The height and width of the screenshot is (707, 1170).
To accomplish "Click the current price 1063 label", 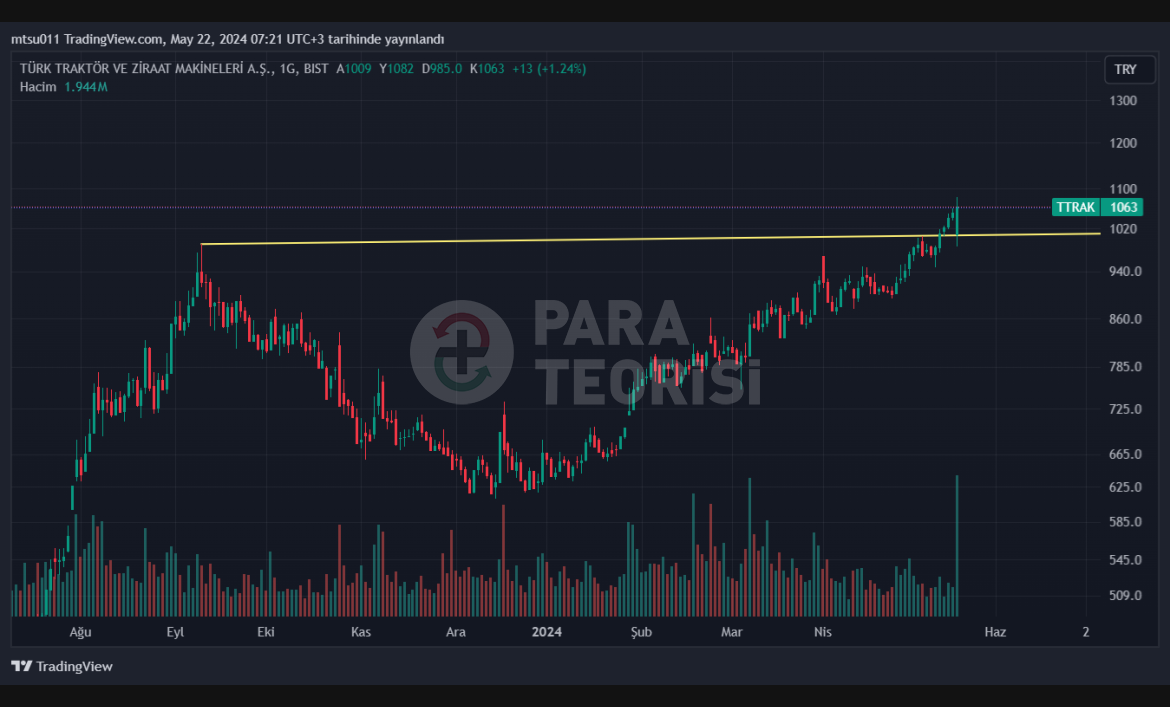I will 1123,207.
